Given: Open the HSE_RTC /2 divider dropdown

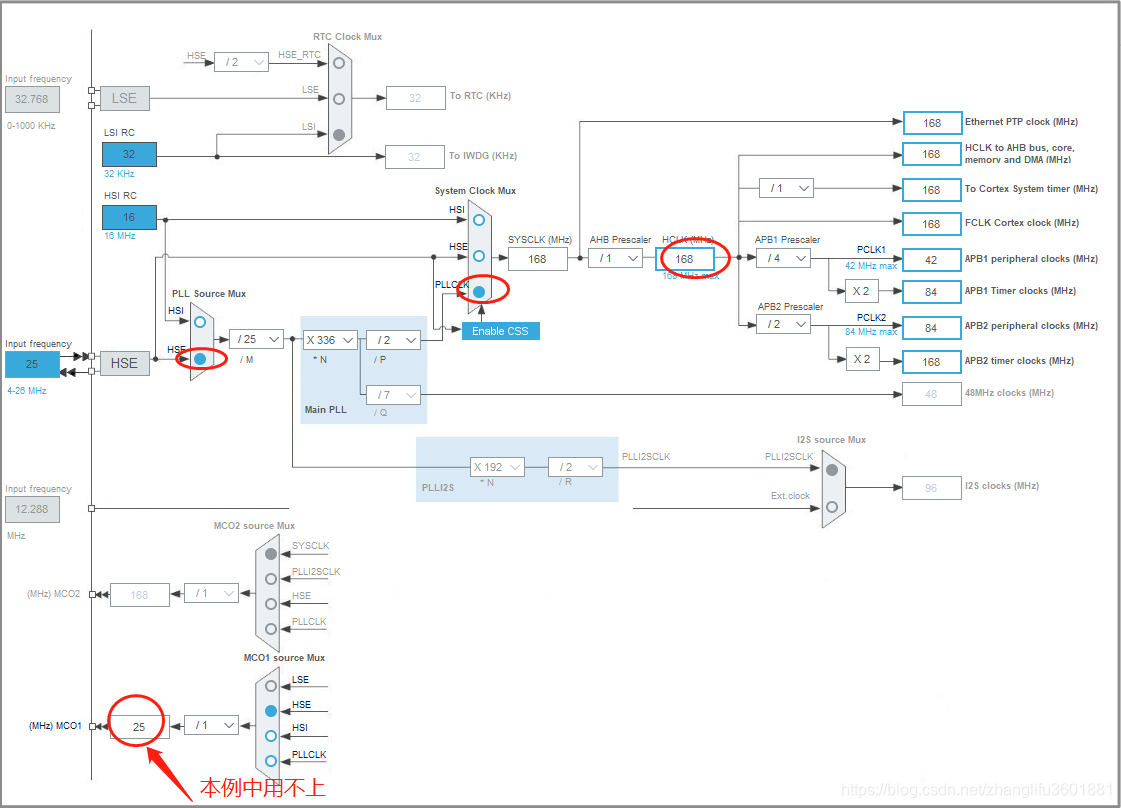Looking at the screenshot, I should tap(241, 61).
